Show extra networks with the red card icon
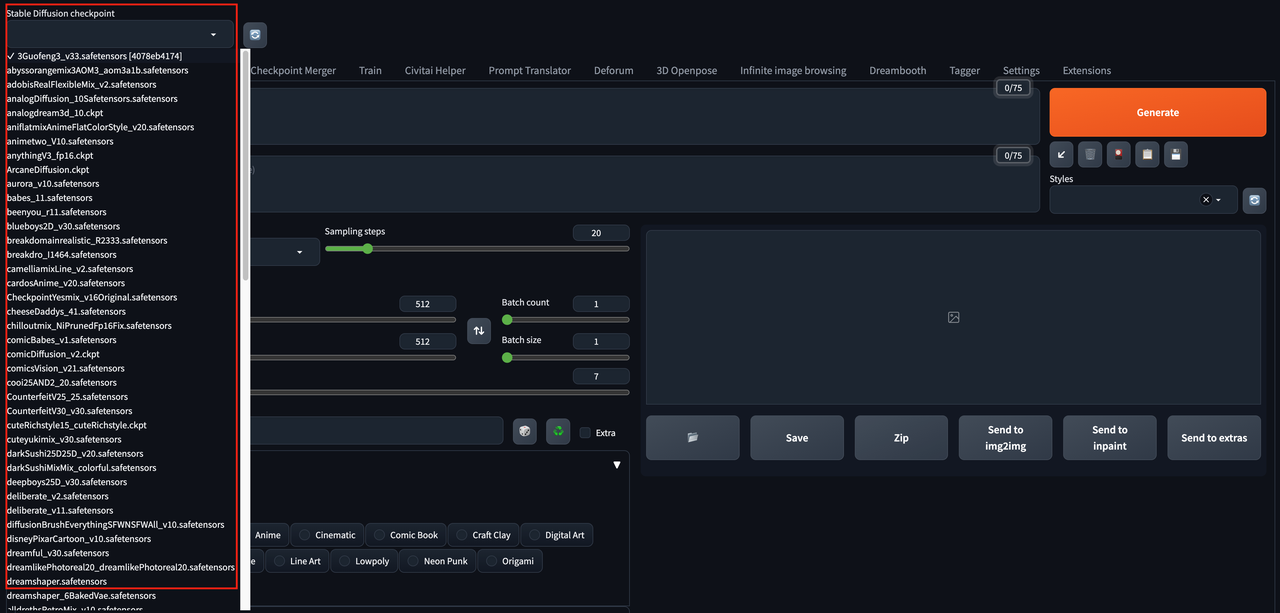1280x613 pixels. (1119, 154)
